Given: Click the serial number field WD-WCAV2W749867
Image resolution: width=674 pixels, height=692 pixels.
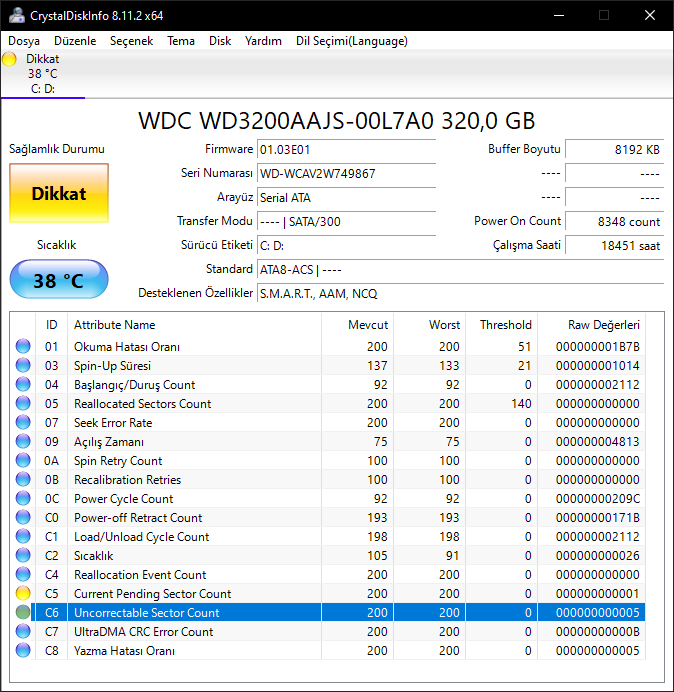Looking at the screenshot, I should [x=346, y=173].
